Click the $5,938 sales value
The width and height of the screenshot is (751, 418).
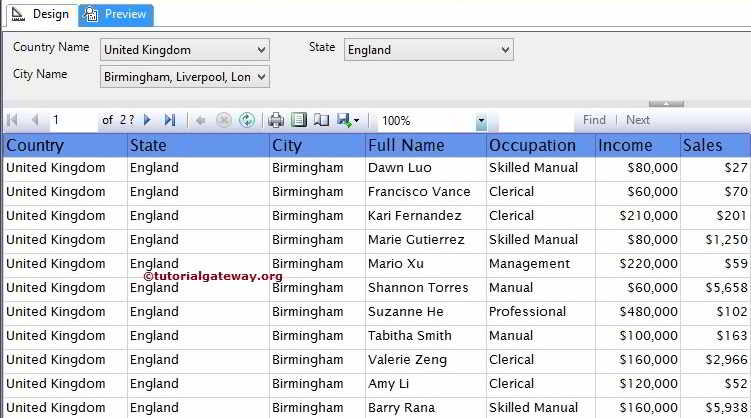click(x=726, y=407)
